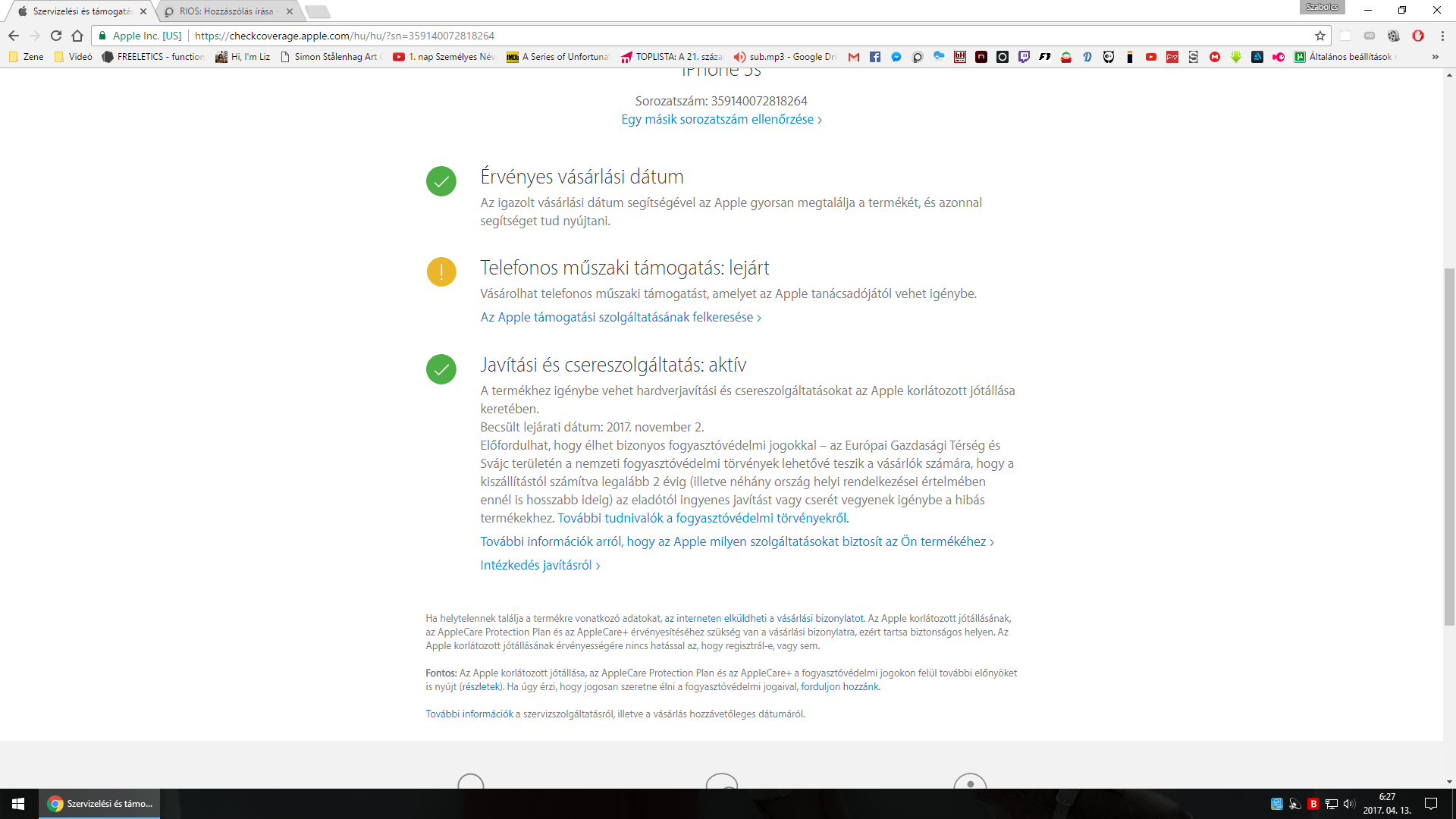
Task: Click the Intel graphics tray icon
Action: [x=1277, y=804]
